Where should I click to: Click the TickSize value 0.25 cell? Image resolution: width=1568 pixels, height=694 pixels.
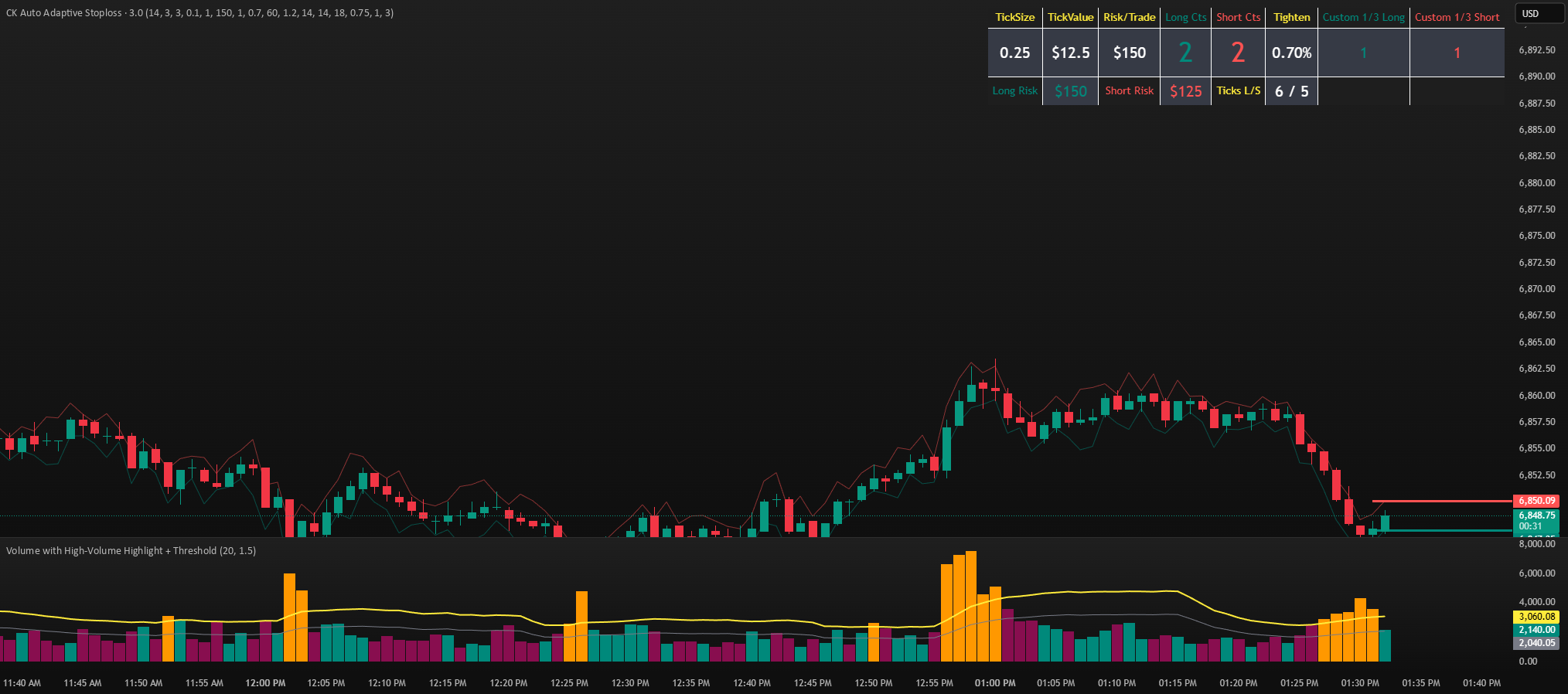coord(1015,53)
